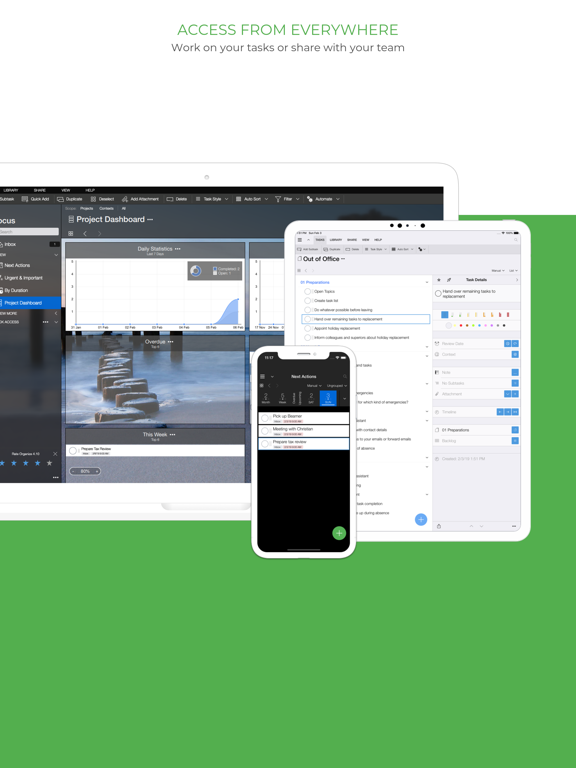
Task: Open Daily Statistics options dots
Action: 178,249
